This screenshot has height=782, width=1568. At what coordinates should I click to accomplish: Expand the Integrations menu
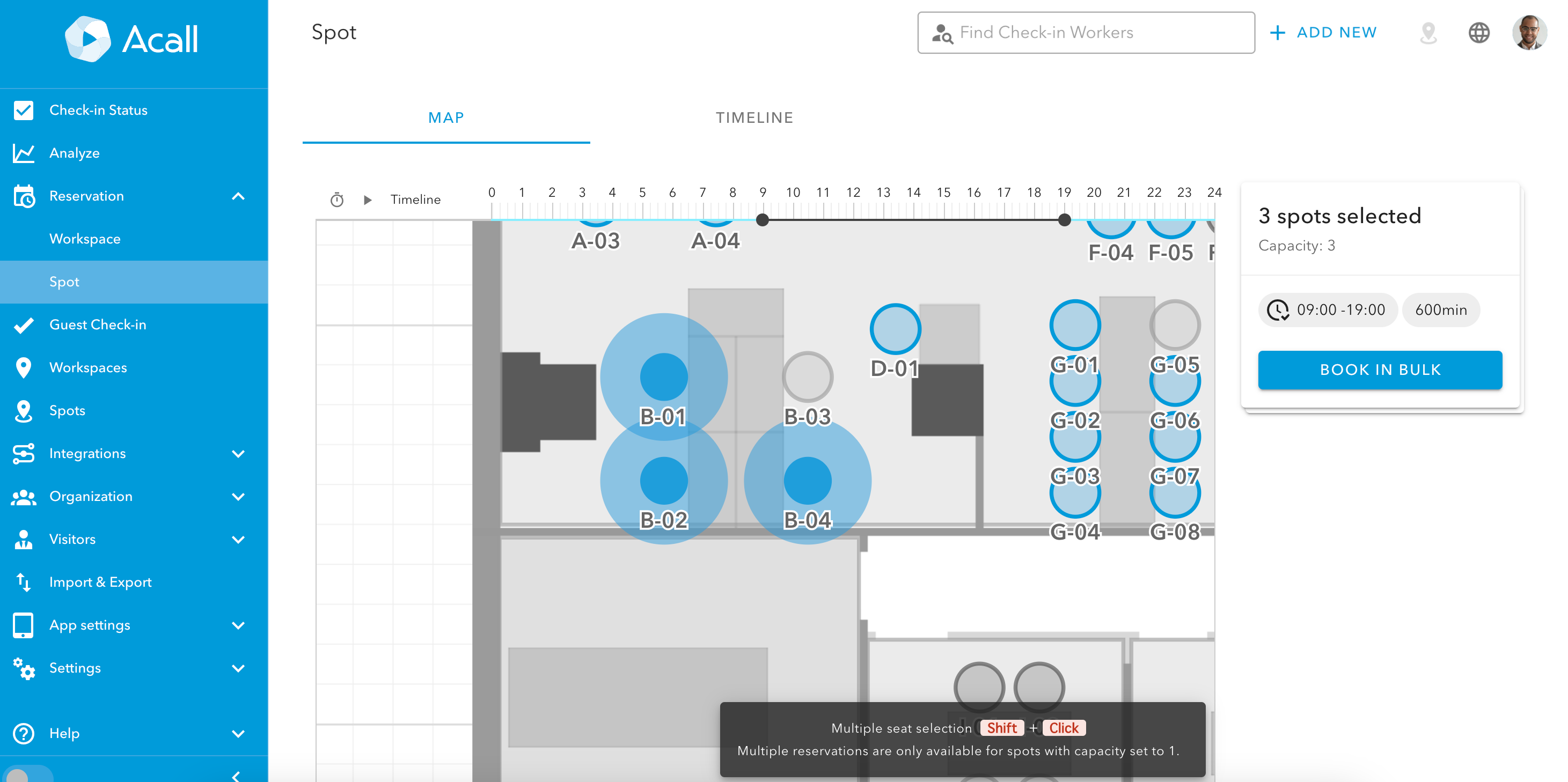[239, 453]
